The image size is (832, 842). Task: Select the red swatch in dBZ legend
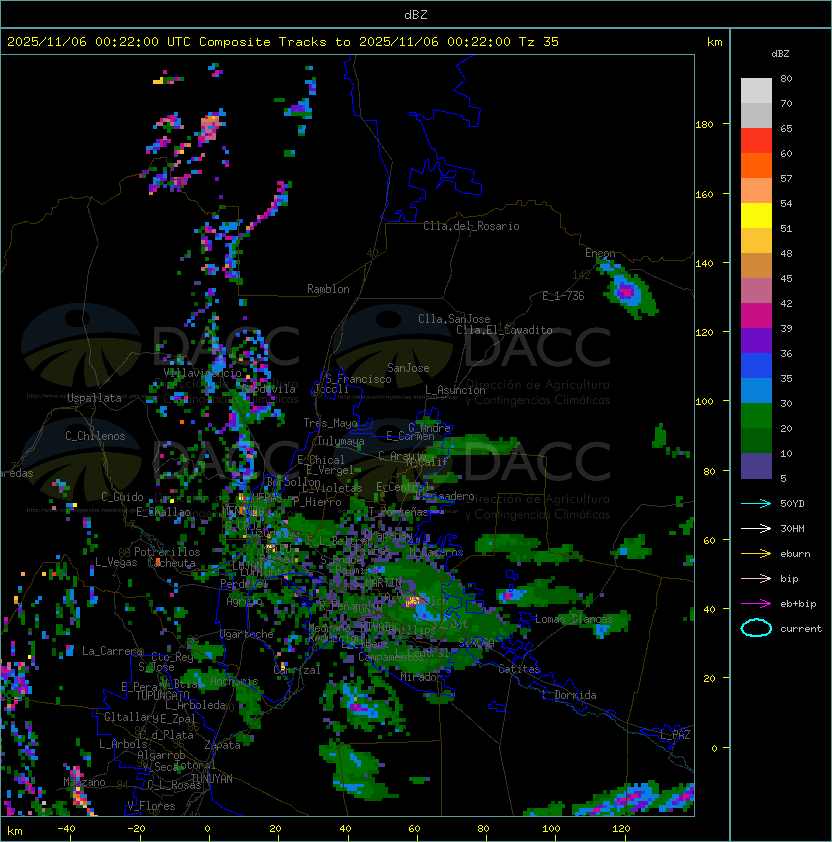click(756, 141)
